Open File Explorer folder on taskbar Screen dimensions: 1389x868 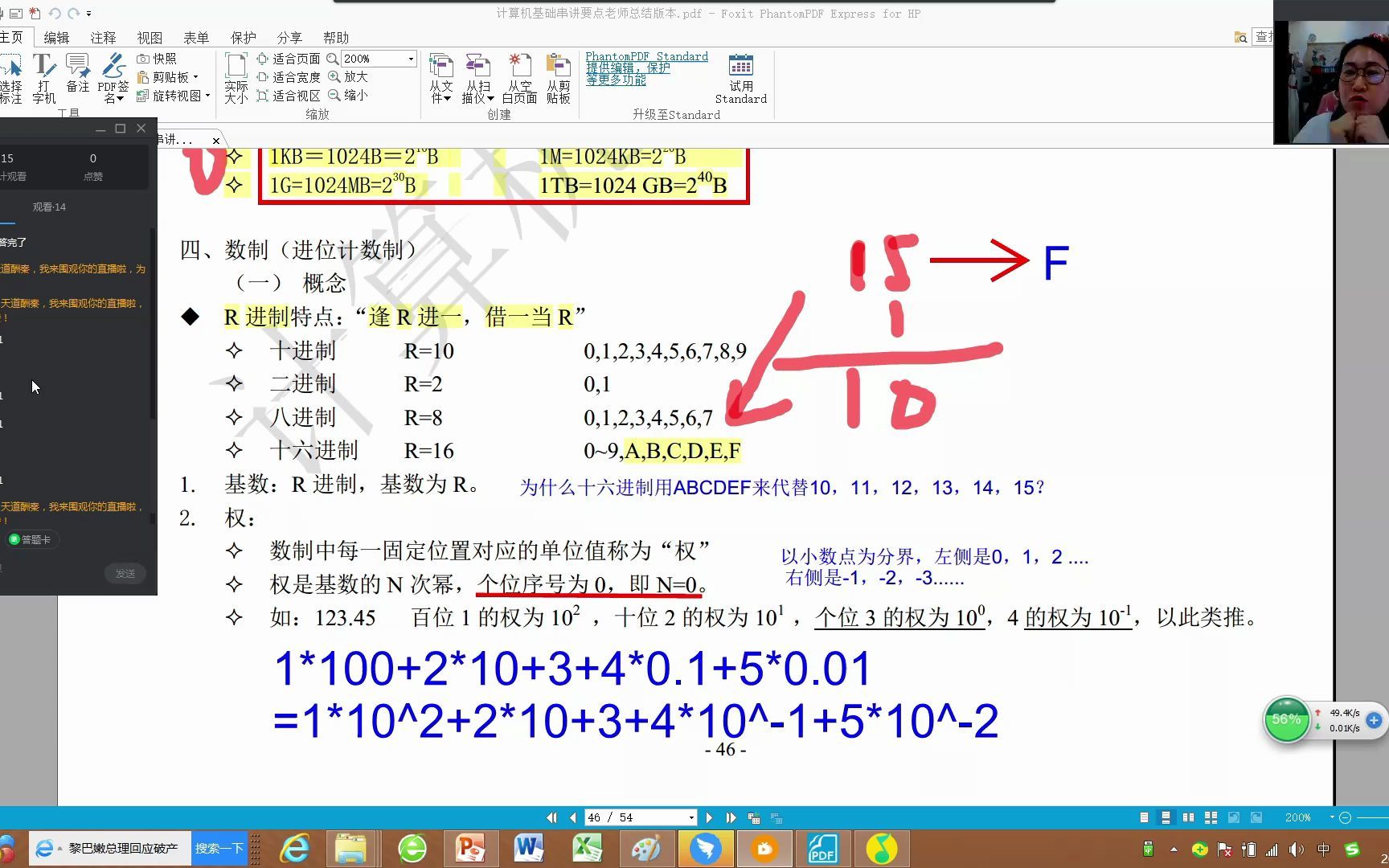coord(350,849)
